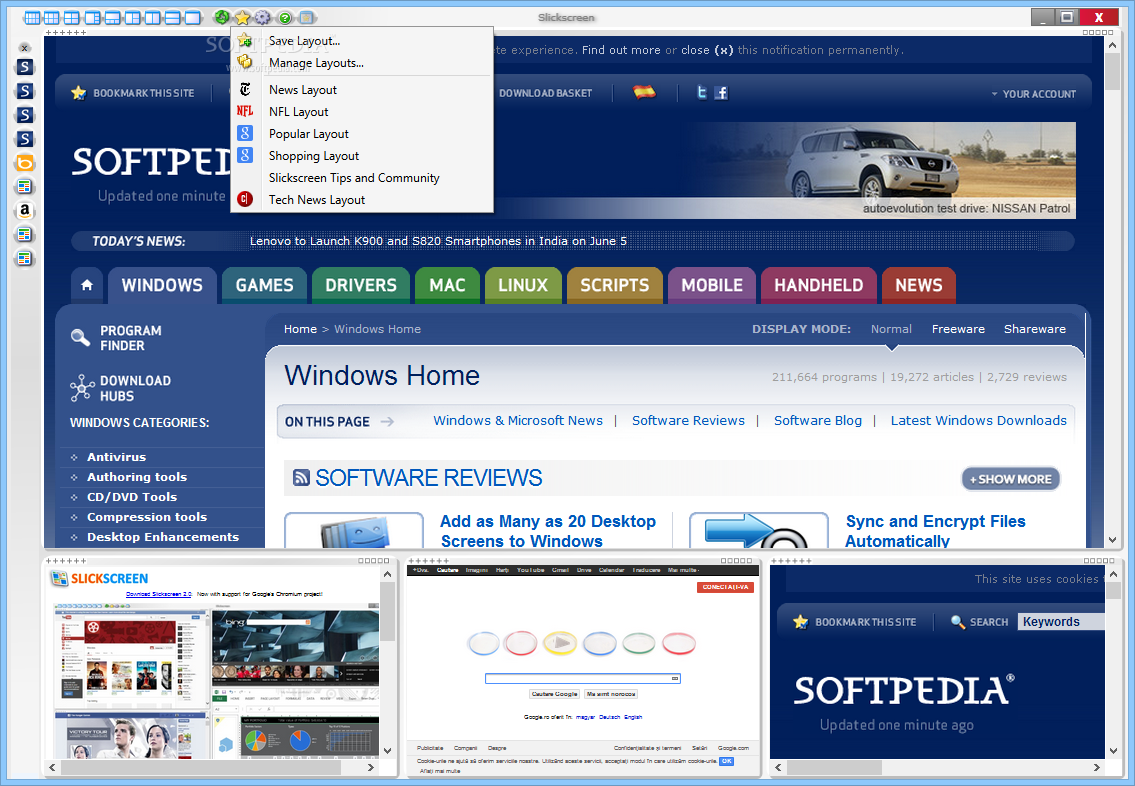Click the Facebook icon on Softpedia header
Image resolution: width=1135 pixels, height=786 pixels.
click(x=721, y=93)
